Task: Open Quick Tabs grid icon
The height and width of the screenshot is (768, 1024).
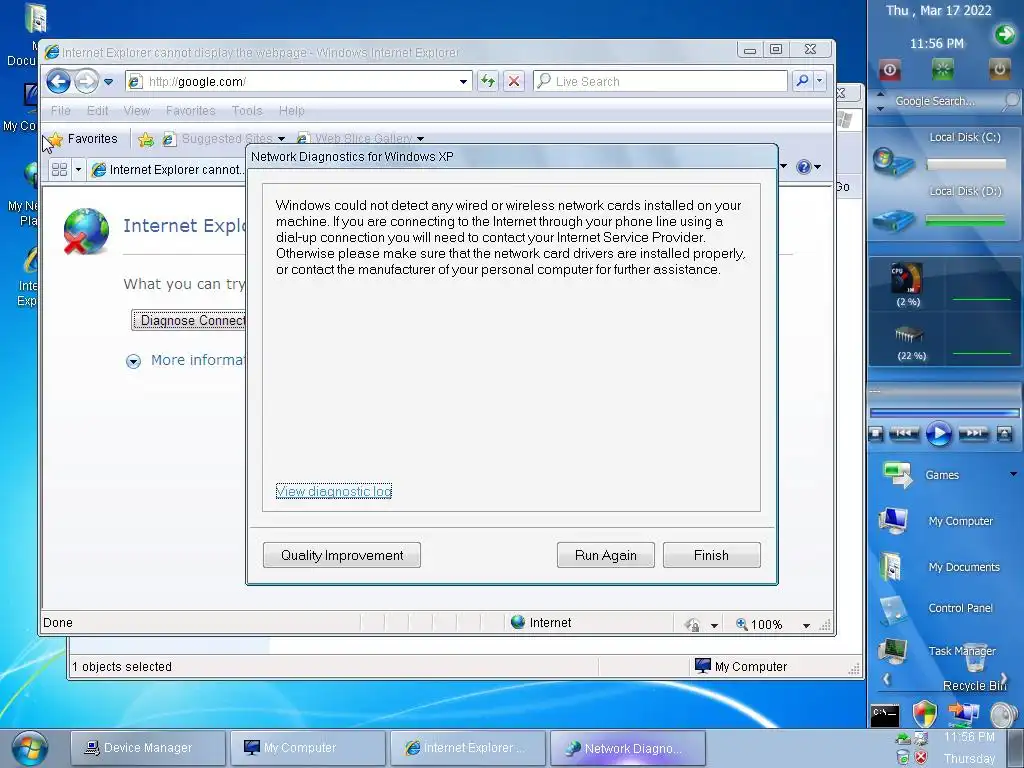Action: click(59, 170)
